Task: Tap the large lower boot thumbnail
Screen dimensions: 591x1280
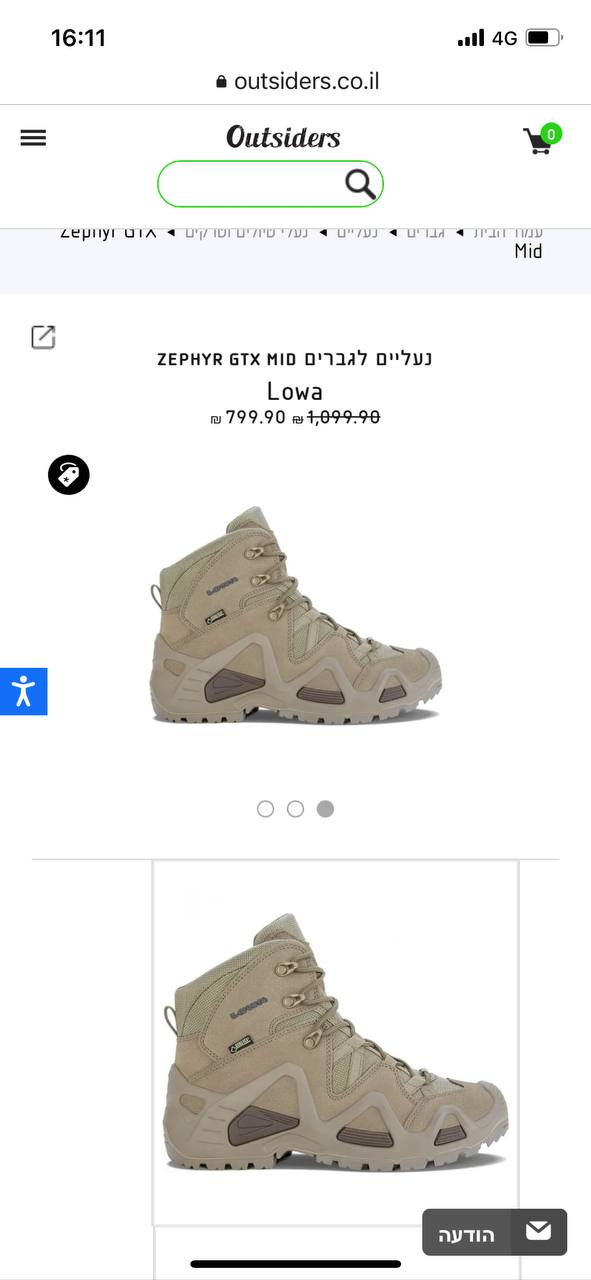Action: [x=336, y=1042]
